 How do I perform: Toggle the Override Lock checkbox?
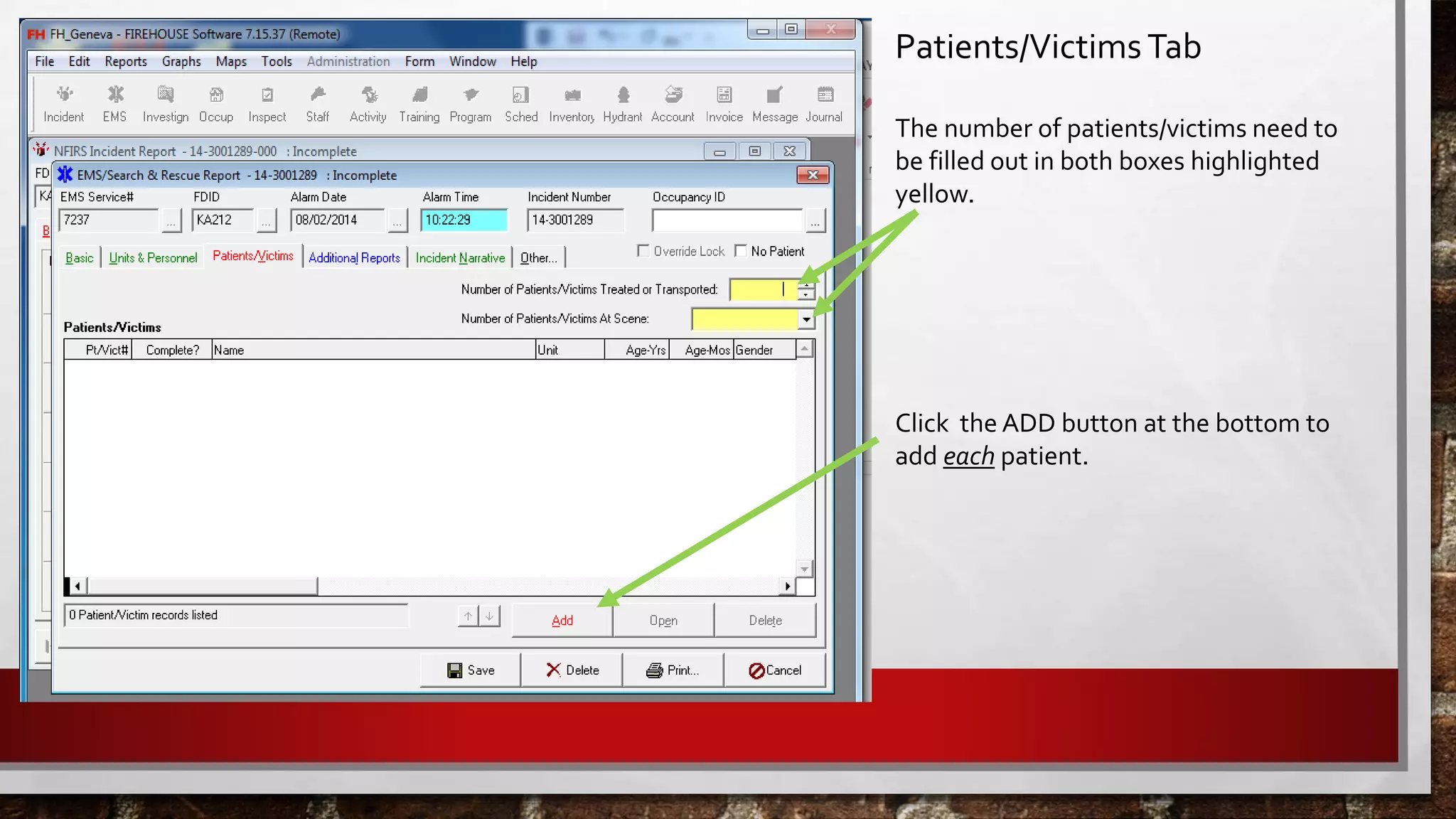click(x=643, y=251)
